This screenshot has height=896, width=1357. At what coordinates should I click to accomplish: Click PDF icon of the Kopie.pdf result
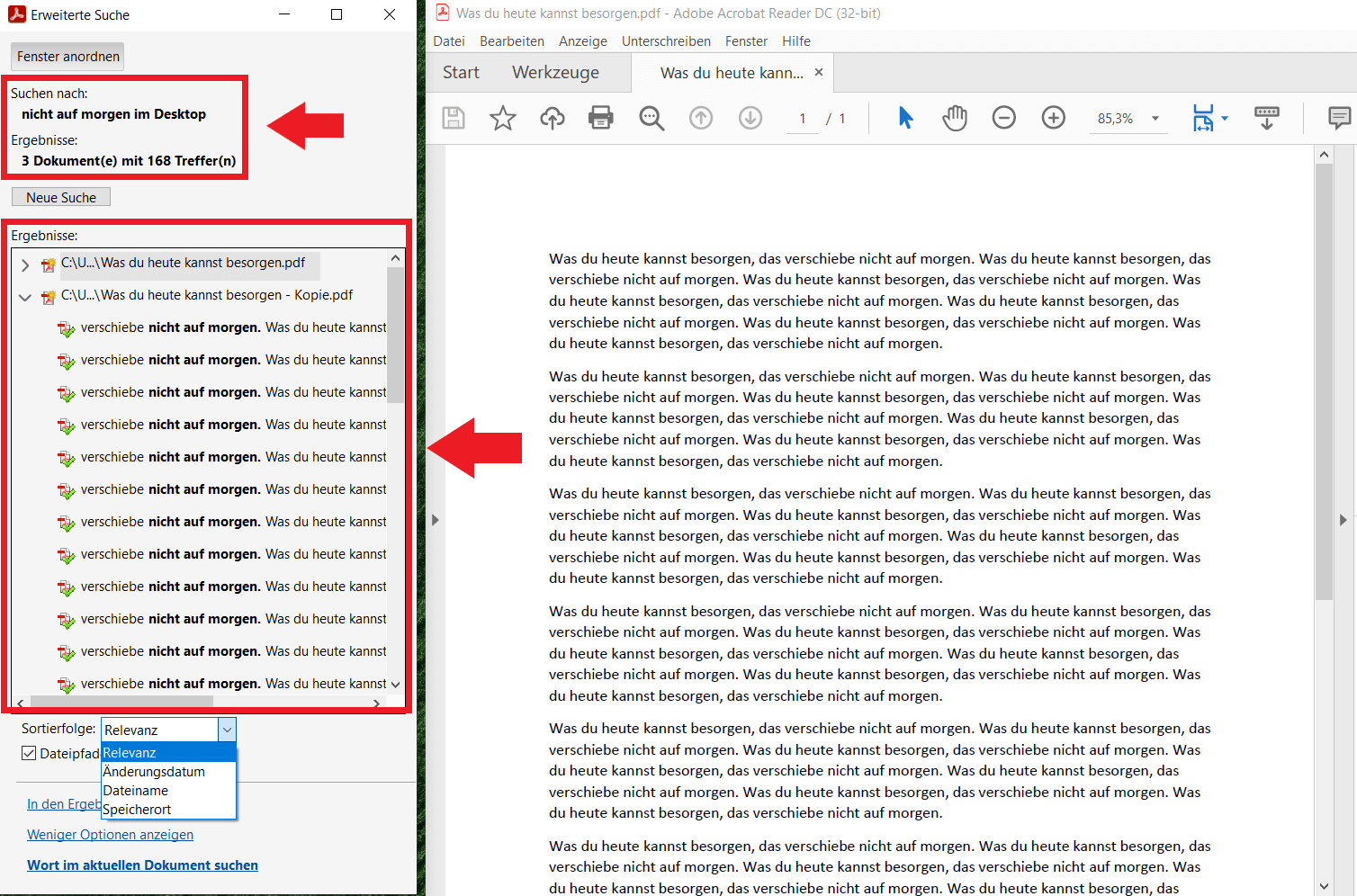coord(49,297)
